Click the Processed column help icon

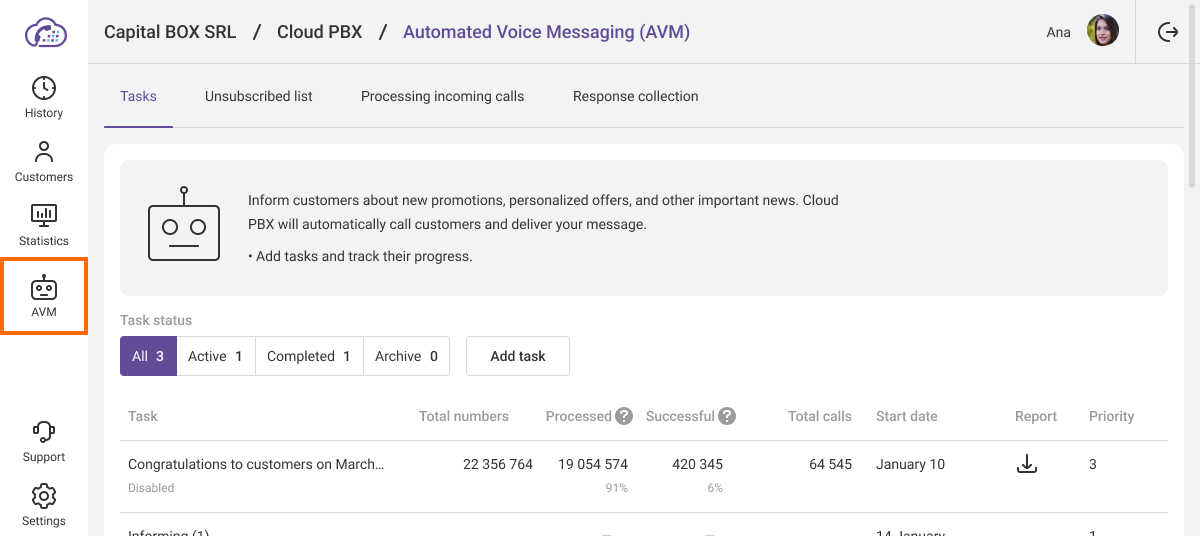tap(624, 416)
